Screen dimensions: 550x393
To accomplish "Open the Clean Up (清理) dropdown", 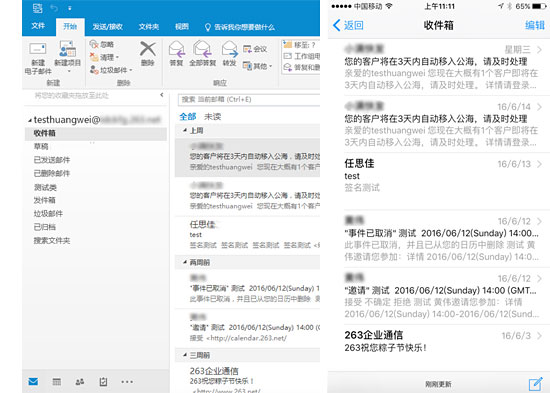I will coord(105,57).
